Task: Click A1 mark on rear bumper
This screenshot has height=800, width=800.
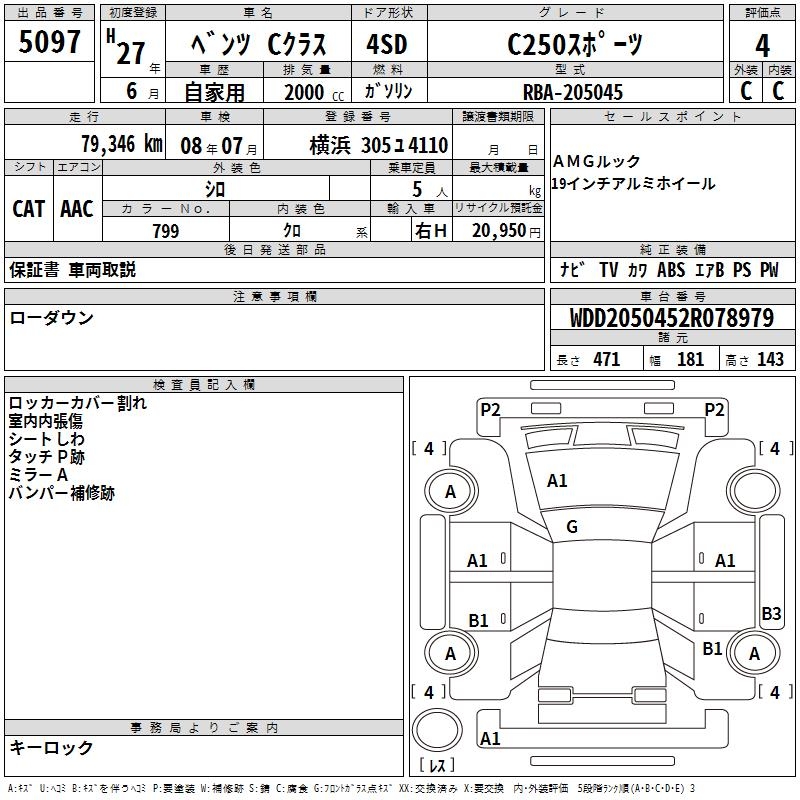Action: (490, 738)
